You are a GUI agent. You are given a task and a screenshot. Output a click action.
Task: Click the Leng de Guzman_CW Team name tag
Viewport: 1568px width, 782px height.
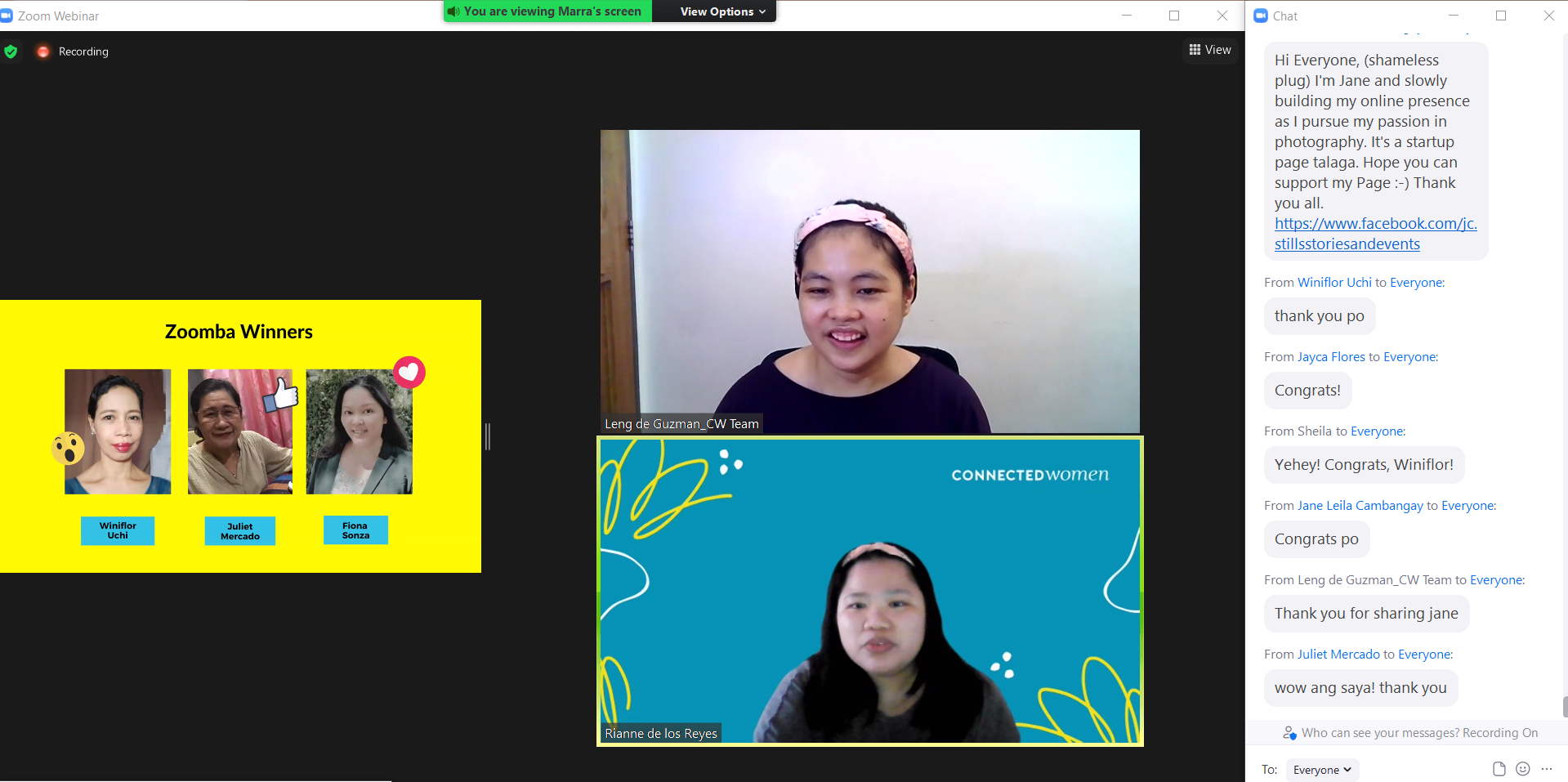click(681, 423)
